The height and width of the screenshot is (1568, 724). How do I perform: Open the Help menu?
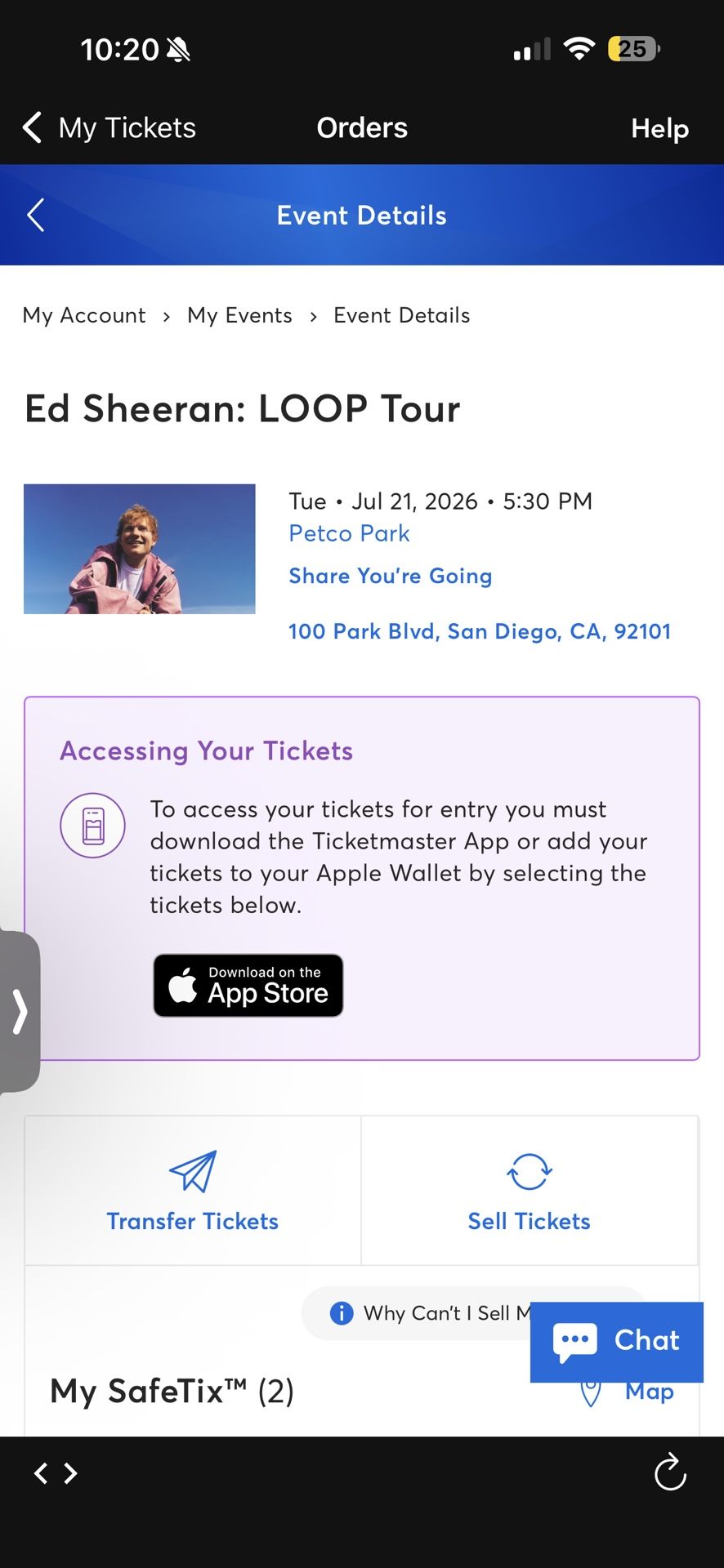pos(659,128)
